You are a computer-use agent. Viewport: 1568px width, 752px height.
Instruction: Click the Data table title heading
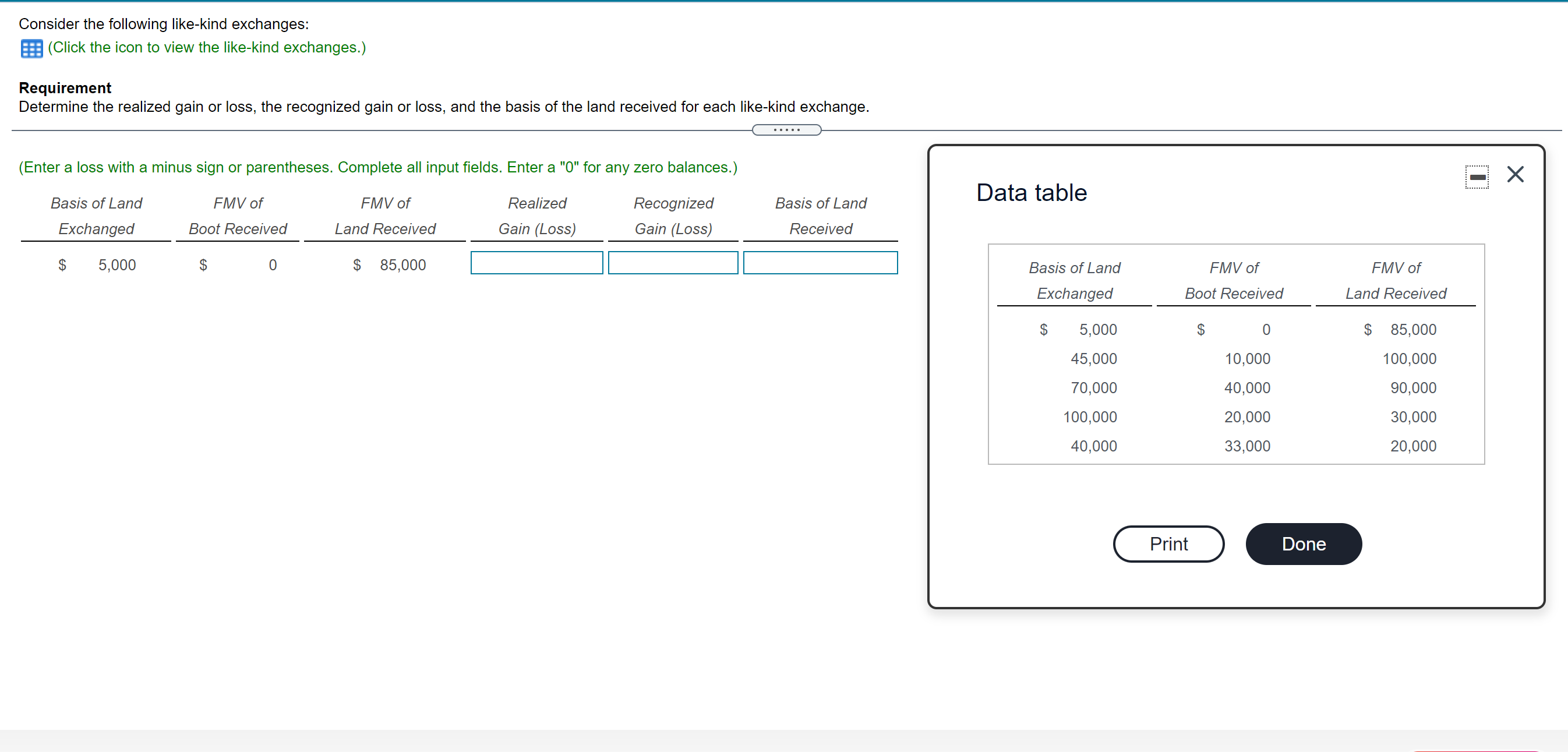click(x=1030, y=192)
